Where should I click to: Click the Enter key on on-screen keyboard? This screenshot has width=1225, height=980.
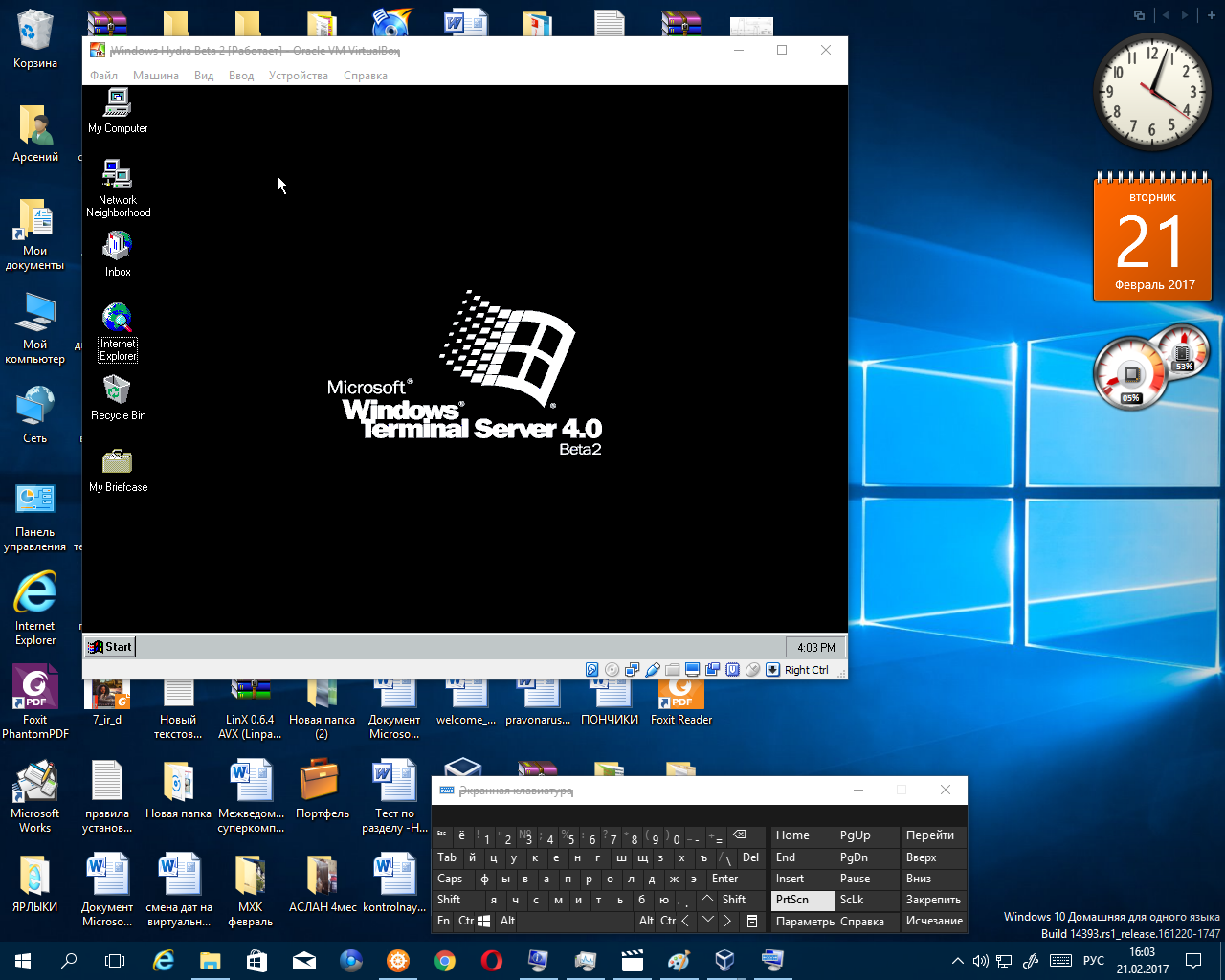point(735,879)
